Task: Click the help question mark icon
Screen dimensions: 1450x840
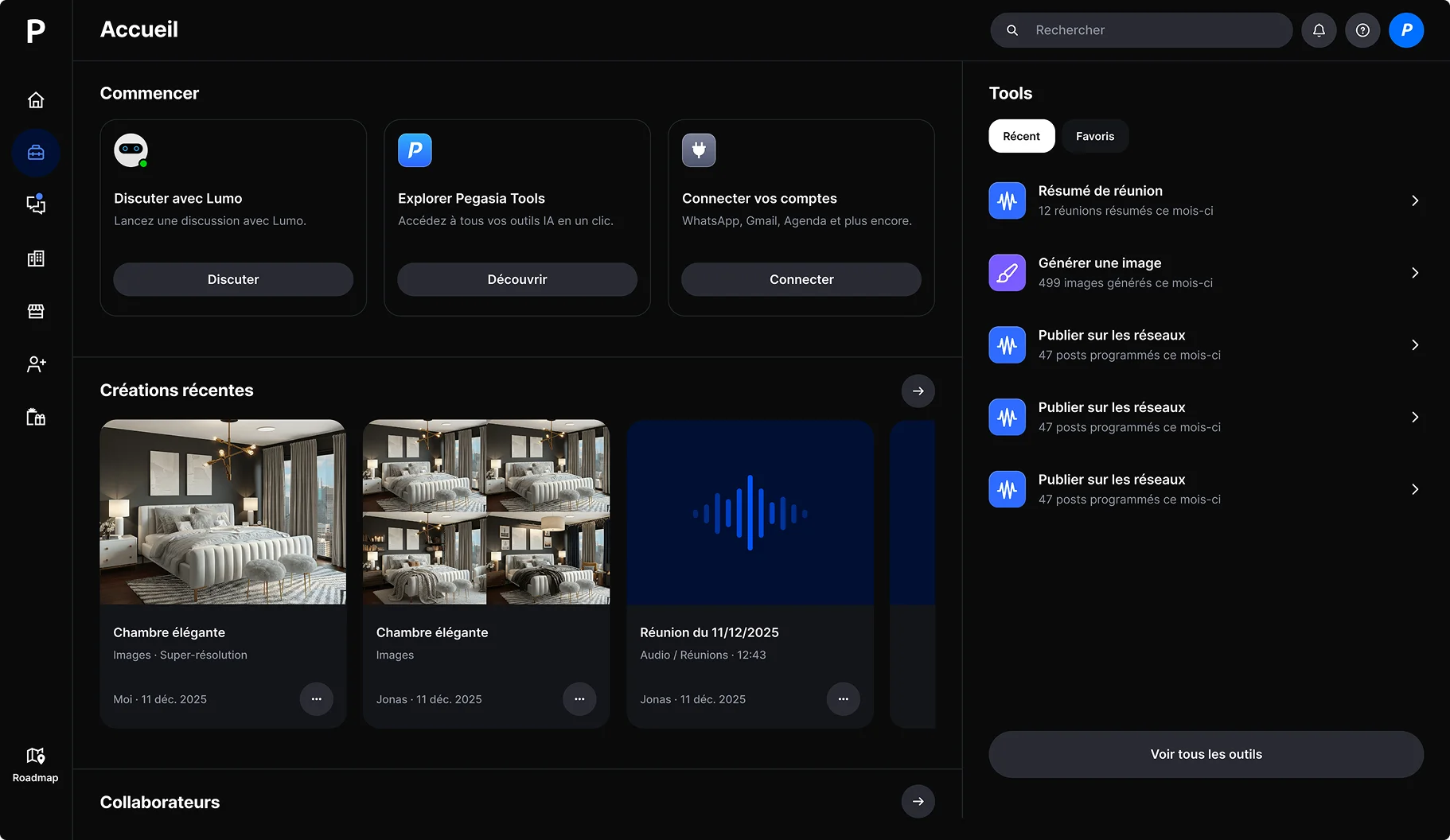Action: tap(1362, 30)
